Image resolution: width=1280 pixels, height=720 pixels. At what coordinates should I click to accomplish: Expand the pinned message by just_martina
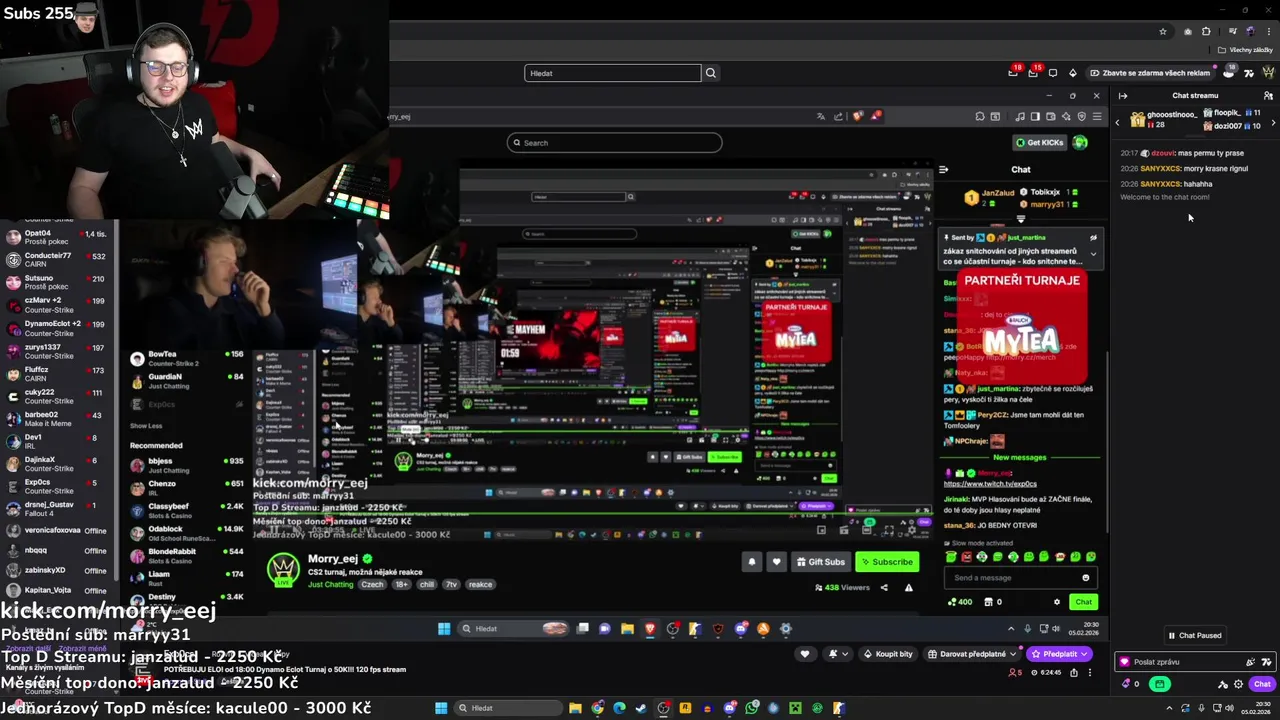click(1093, 254)
